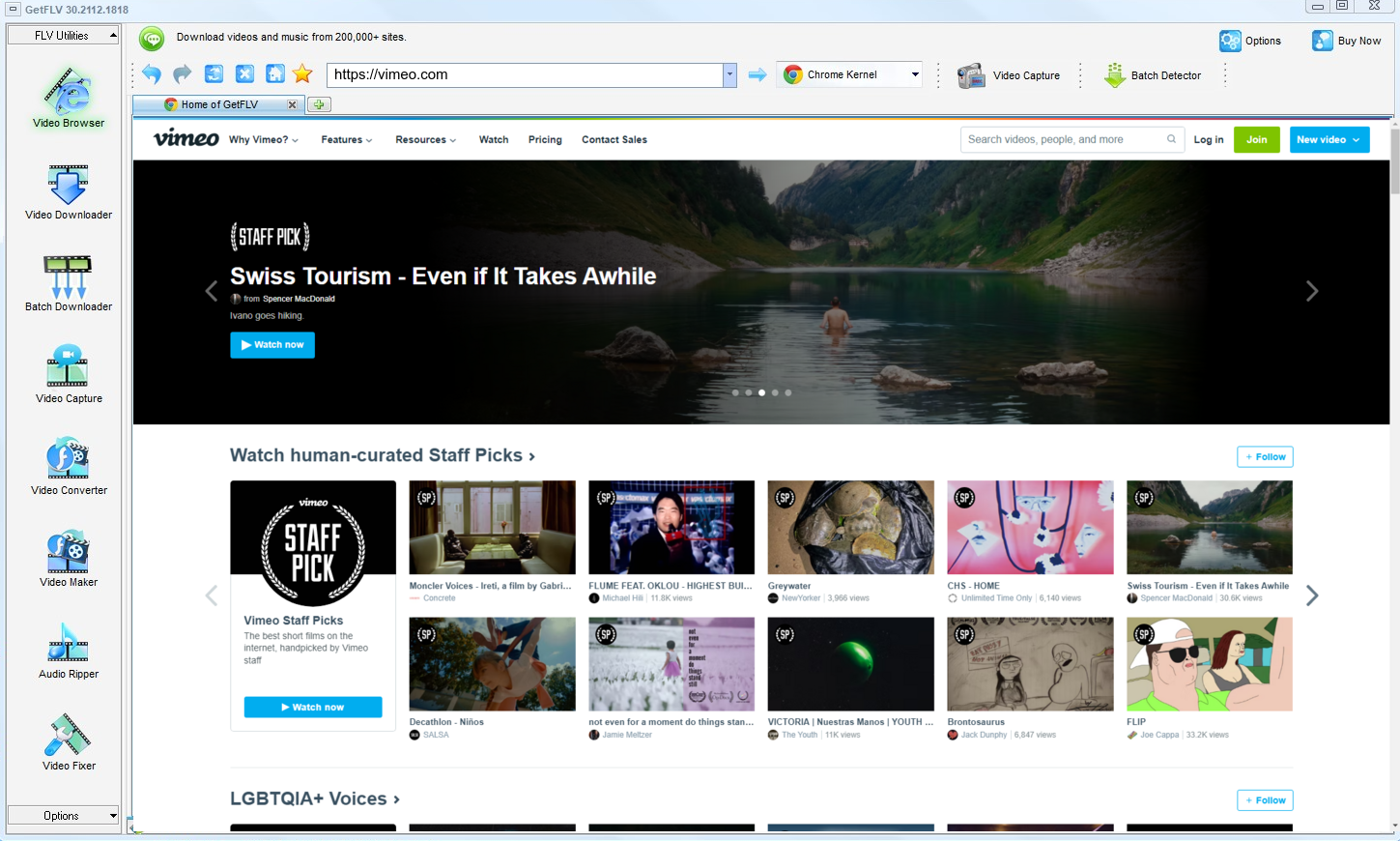The width and height of the screenshot is (1400, 841).
Task: Expand the LGBTQIA+ Voices section chevron
Action: [396, 799]
